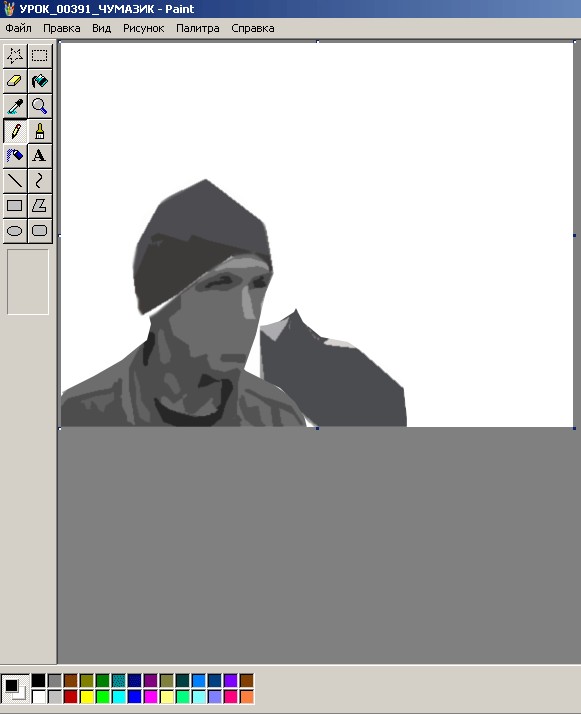
Task: Pick the cyan color swatch
Action: click(118, 697)
